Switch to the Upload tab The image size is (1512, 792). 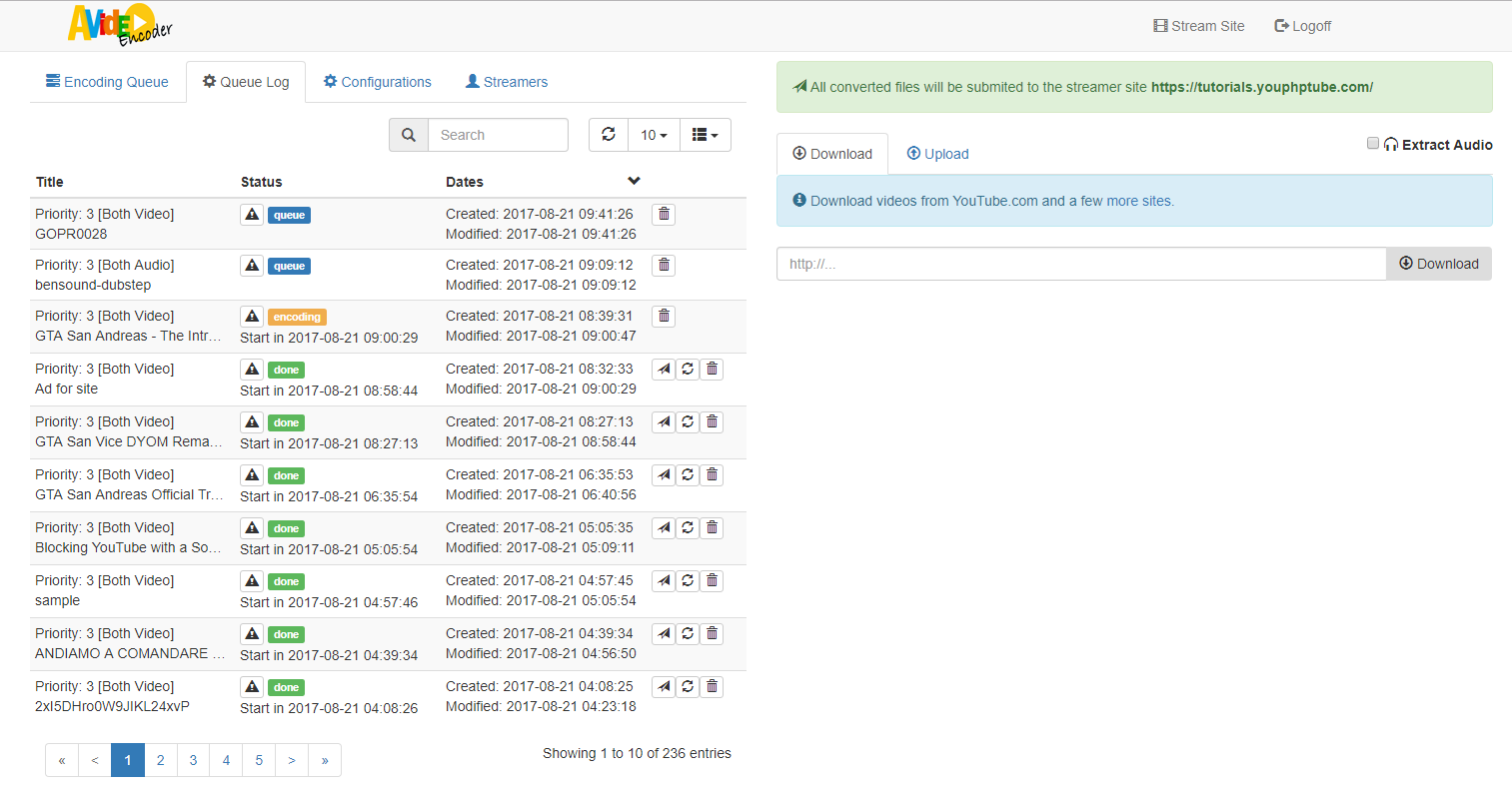coord(937,154)
